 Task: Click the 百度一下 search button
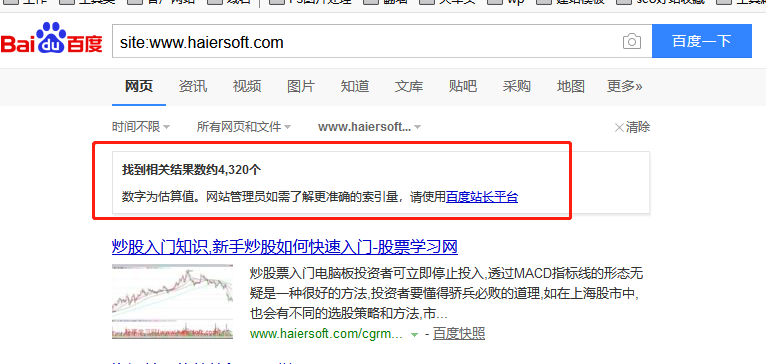point(702,41)
